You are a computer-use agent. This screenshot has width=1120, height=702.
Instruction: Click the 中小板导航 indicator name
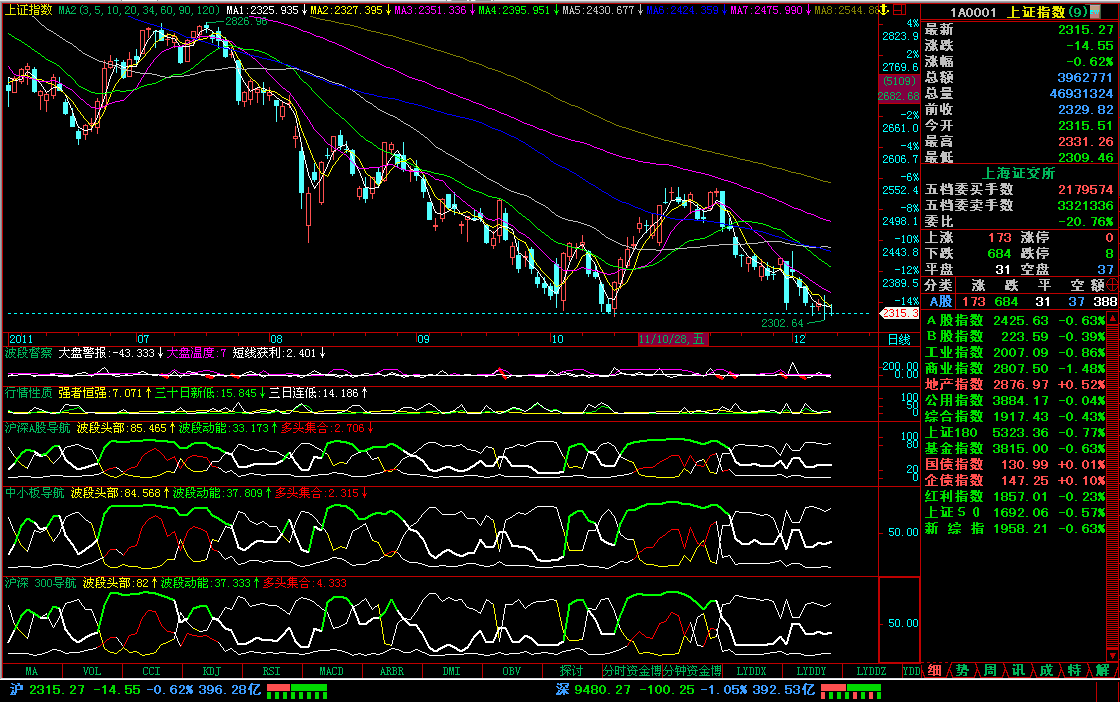[34, 493]
